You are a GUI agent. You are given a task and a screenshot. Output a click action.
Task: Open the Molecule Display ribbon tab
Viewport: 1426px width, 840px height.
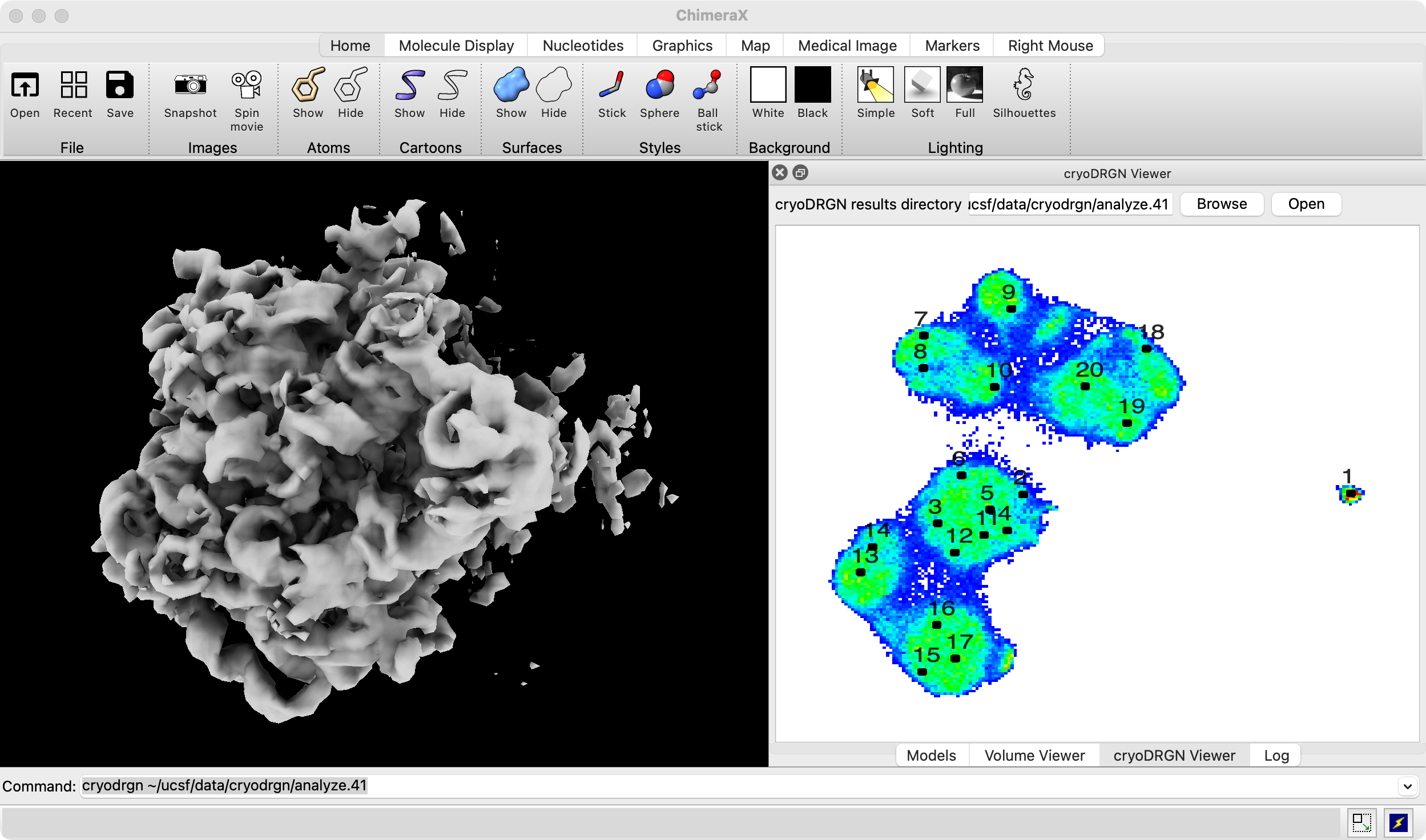tap(456, 46)
